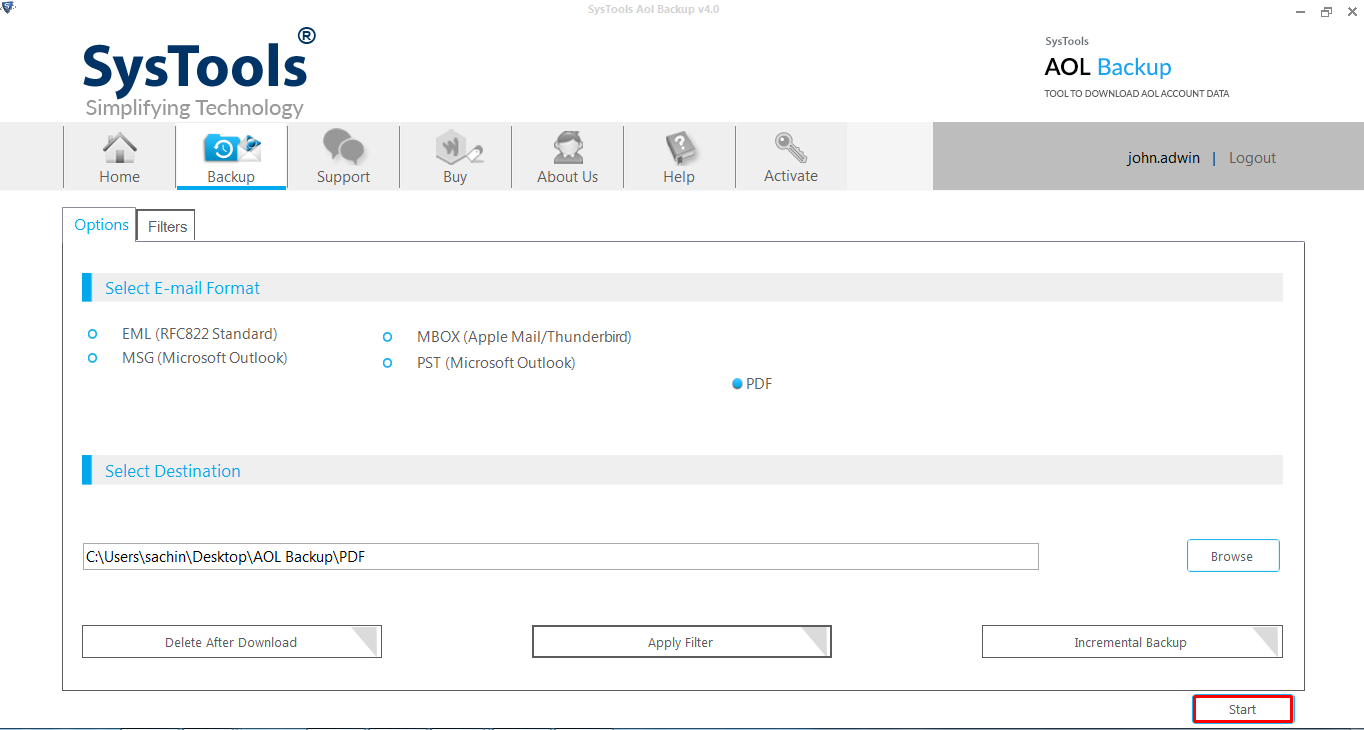Switch to the Options tab
The height and width of the screenshot is (730, 1364).
[x=102, y=225]
